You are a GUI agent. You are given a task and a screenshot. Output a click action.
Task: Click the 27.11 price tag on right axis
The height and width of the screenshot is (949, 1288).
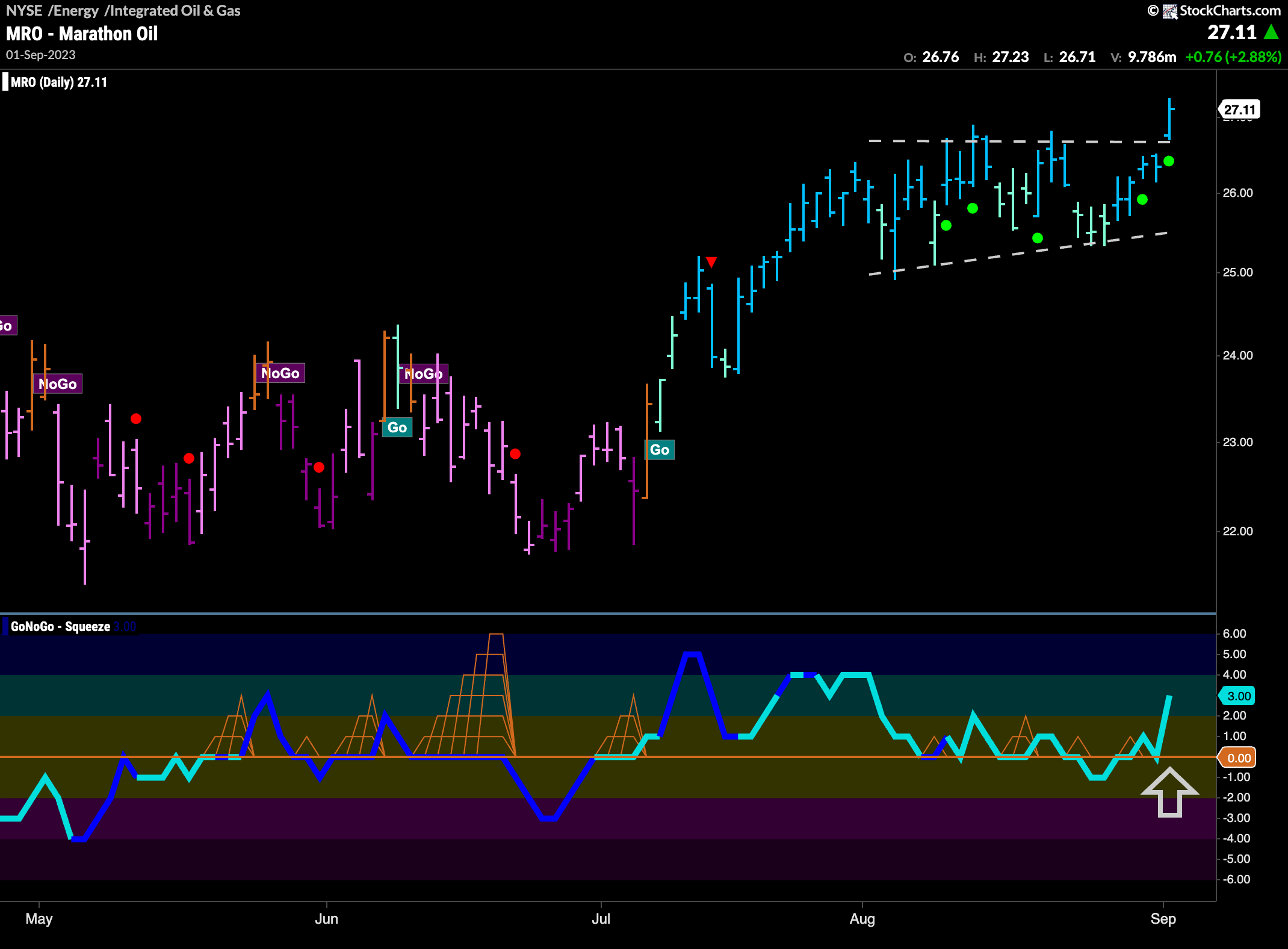click(x=1239, y=110)
